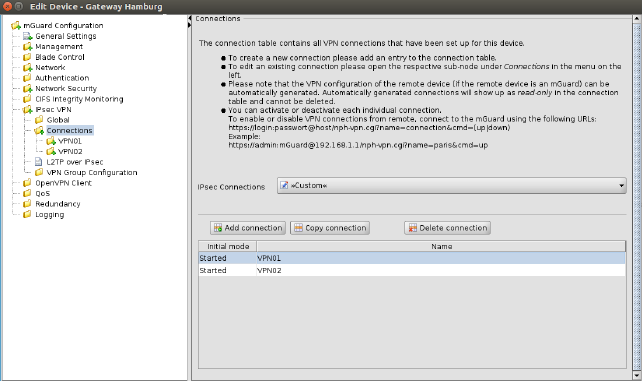Click the mGuard Configuration root folder icon
The width and height of the screenshot is (642, 381).
16,25
